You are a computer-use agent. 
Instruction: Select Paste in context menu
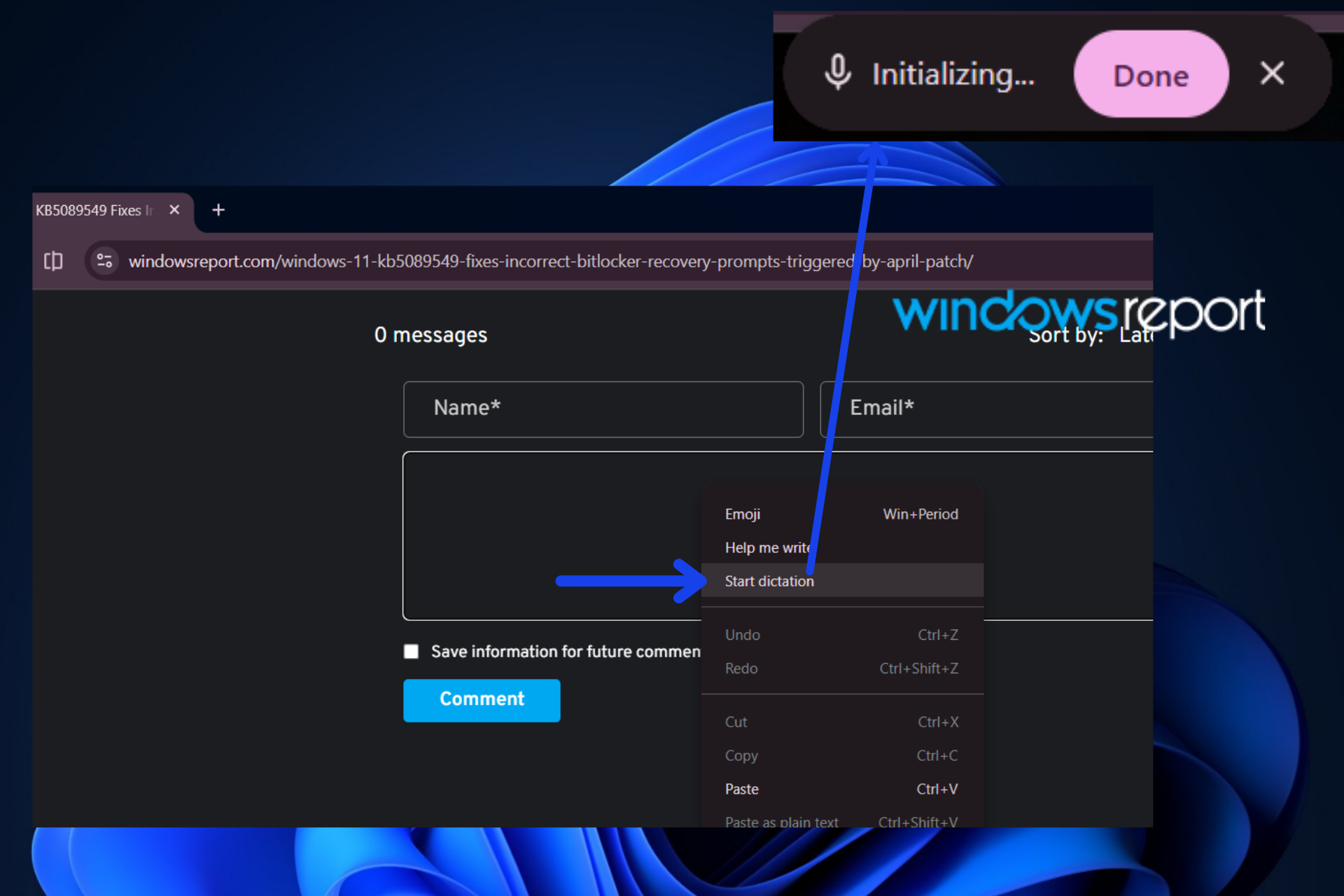842,789
